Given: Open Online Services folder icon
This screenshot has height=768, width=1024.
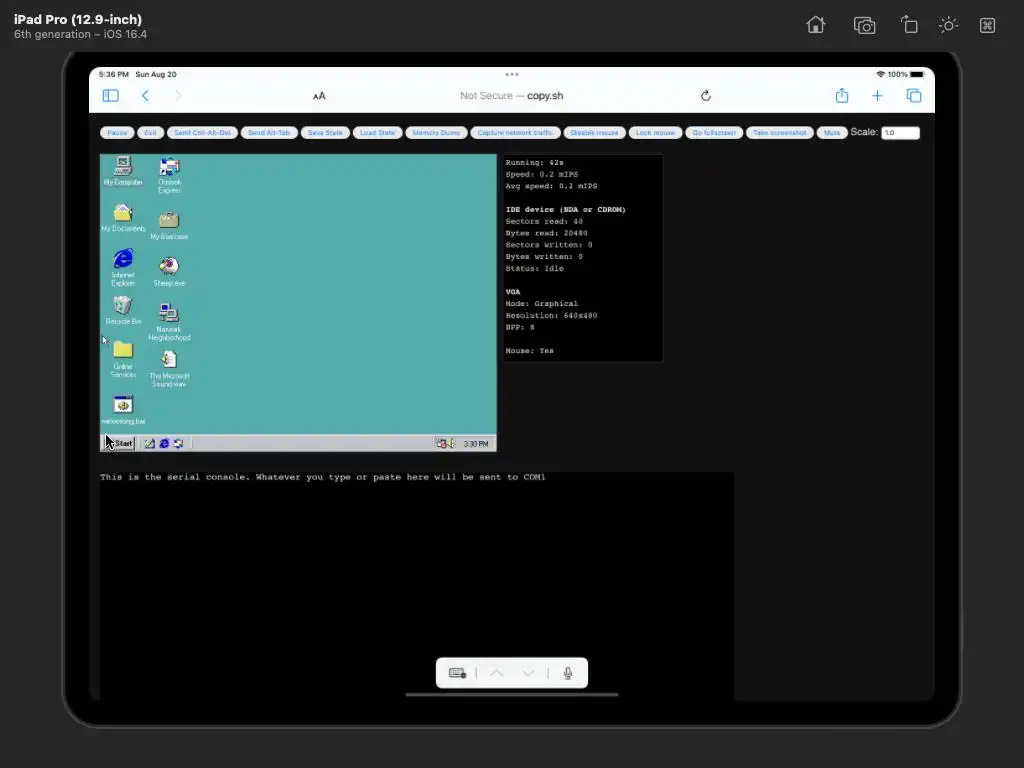Looking at the screenshot, I should [x=123, y=359].
